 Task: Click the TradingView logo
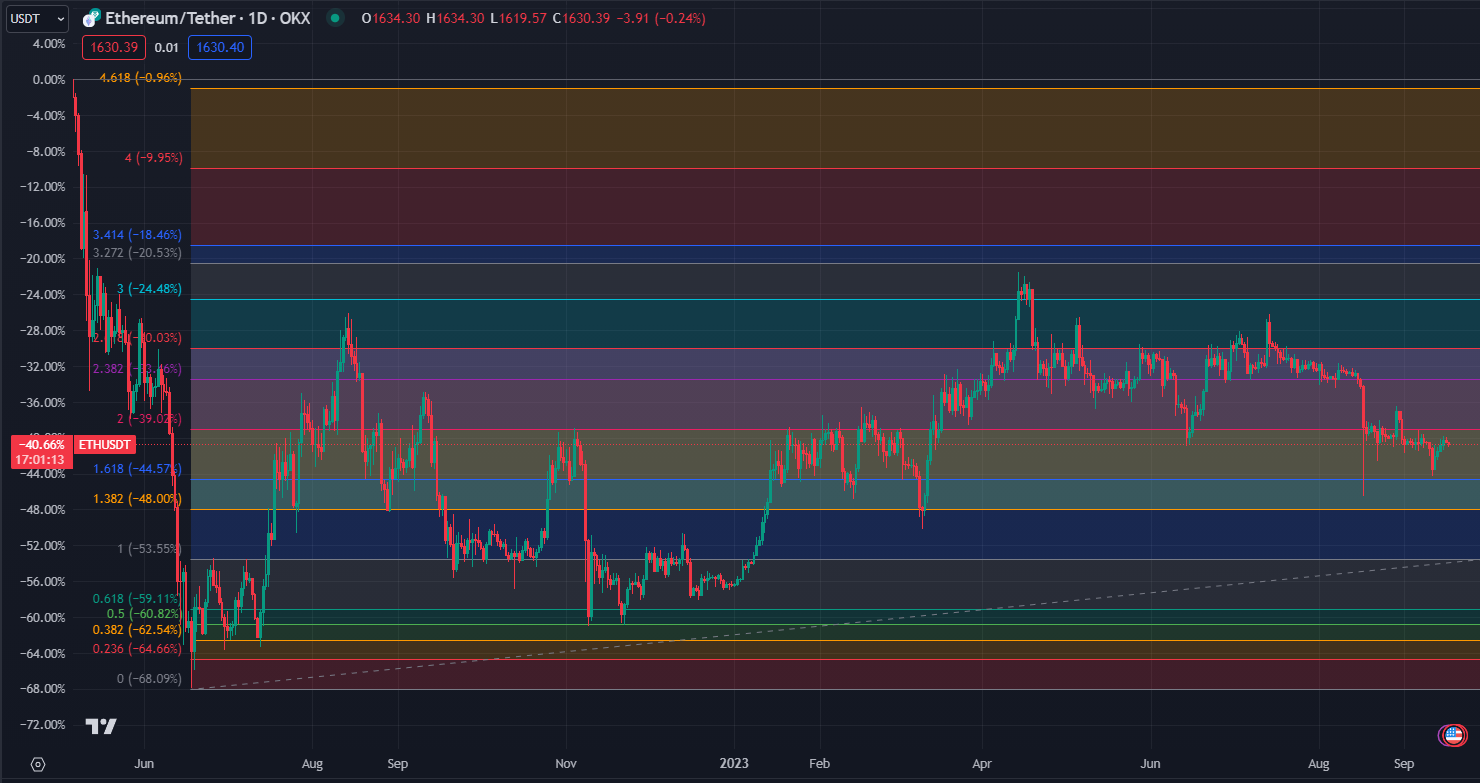point(101,726)
